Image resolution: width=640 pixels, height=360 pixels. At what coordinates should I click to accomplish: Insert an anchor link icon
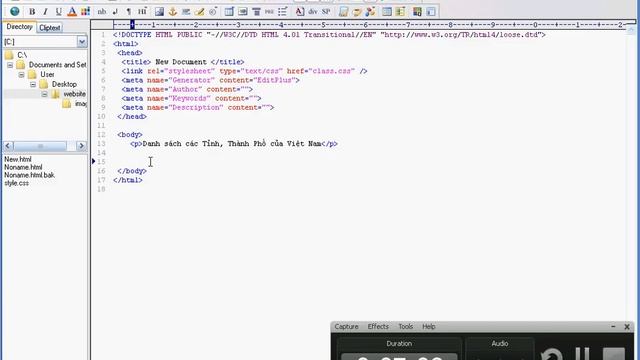173,12
